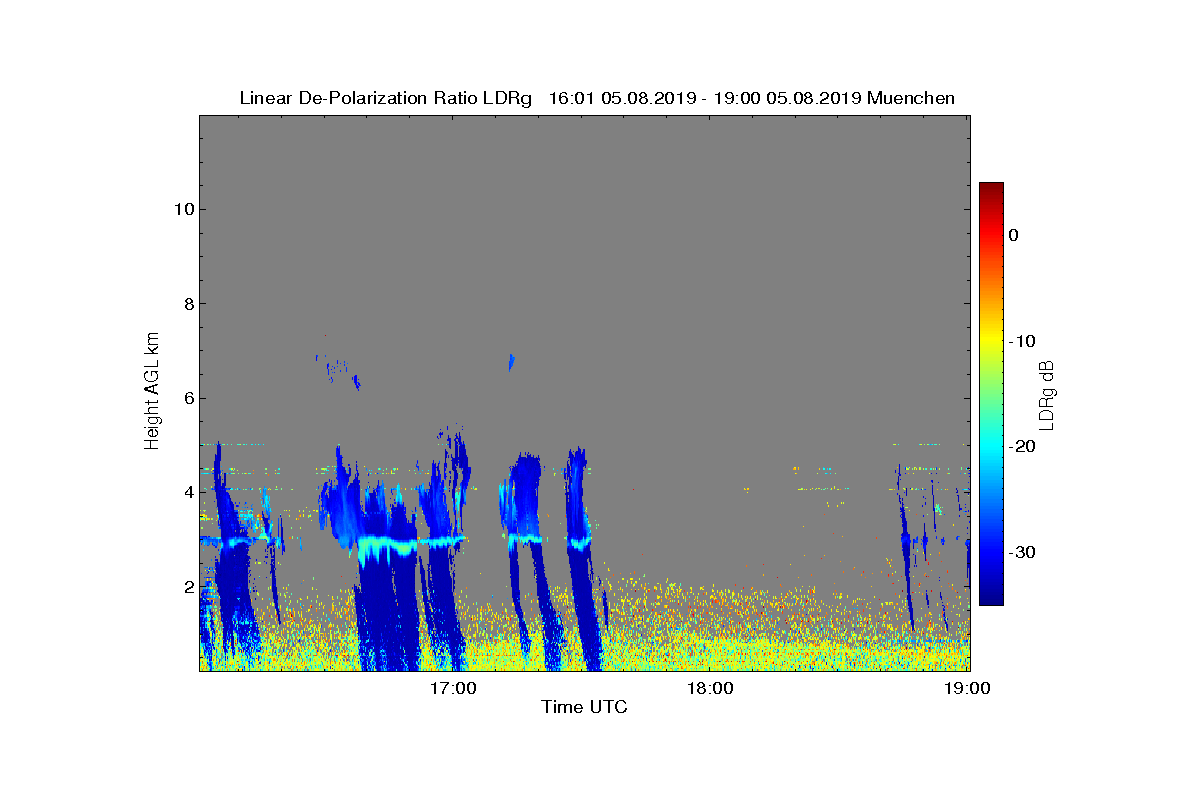
Task: Click the 'LDRg dB' colorbar label
Action: pos(1047,394)
